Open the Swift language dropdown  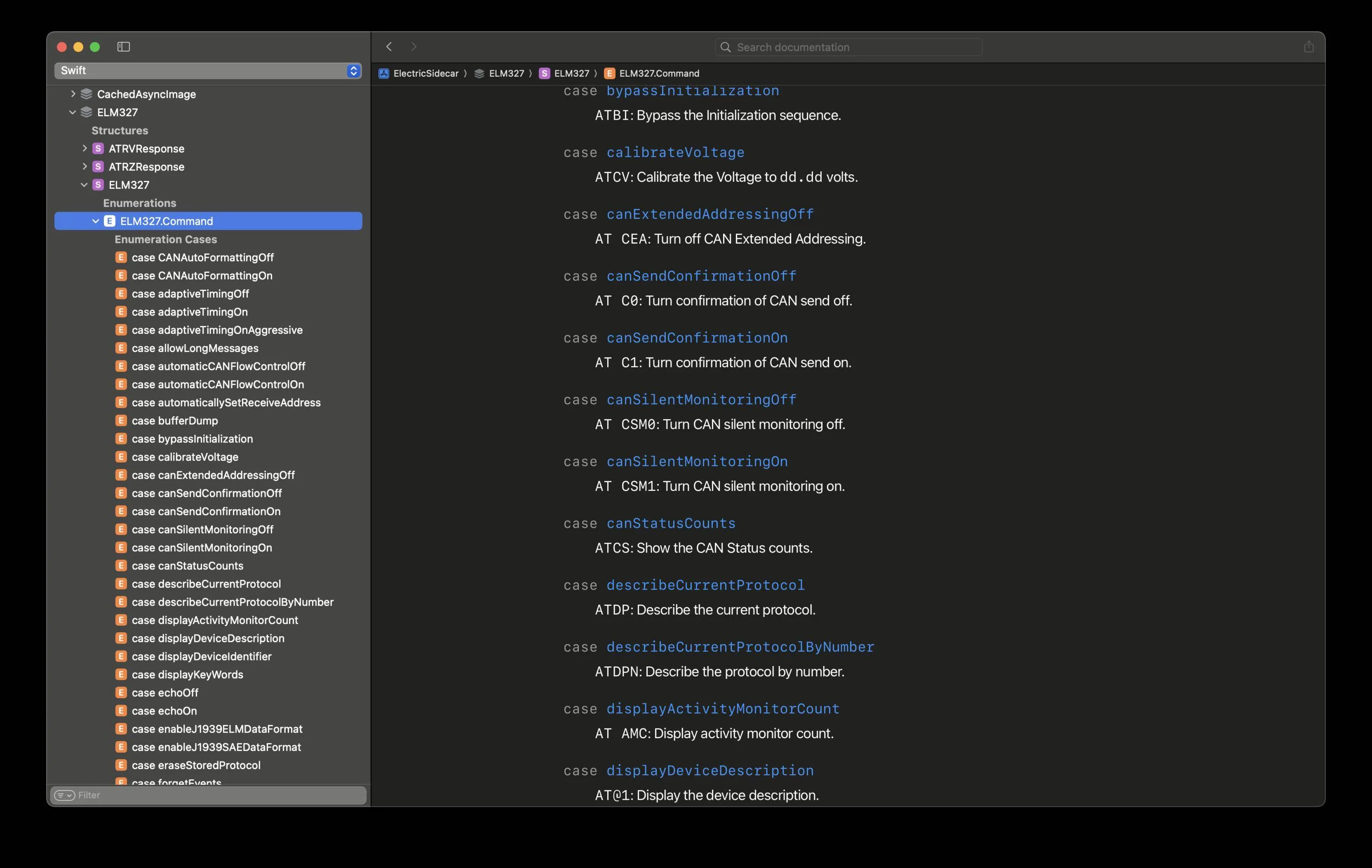coord(208,71)
